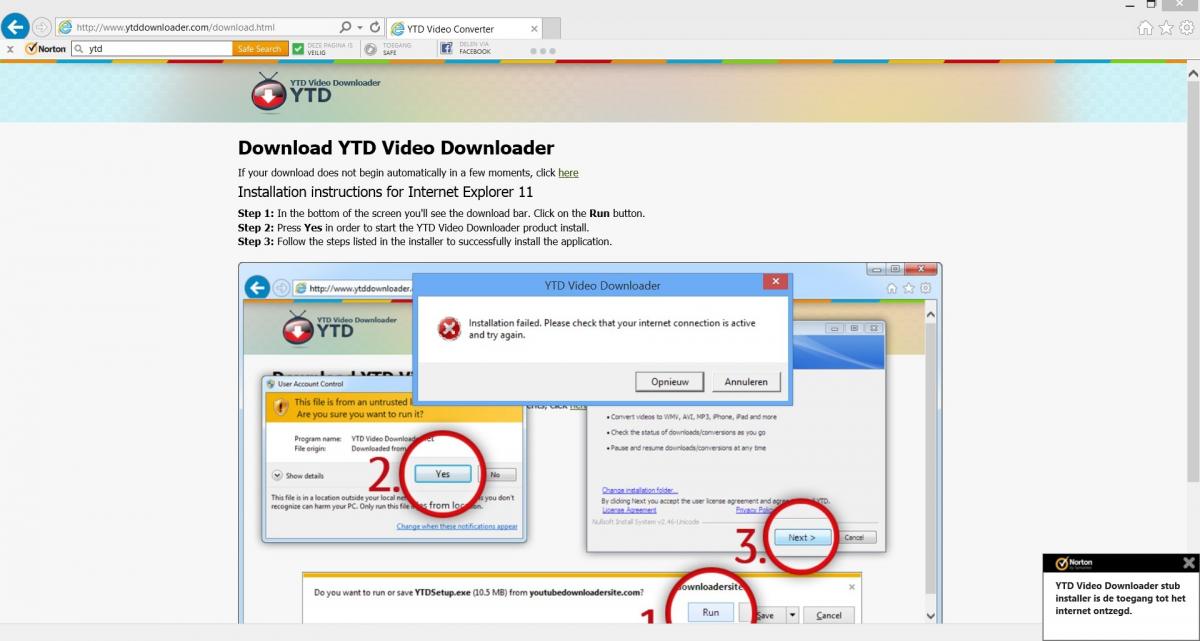Open the Favorites star icon
The height and width of the screenshot is (641, 1200).
[1165, 28]
